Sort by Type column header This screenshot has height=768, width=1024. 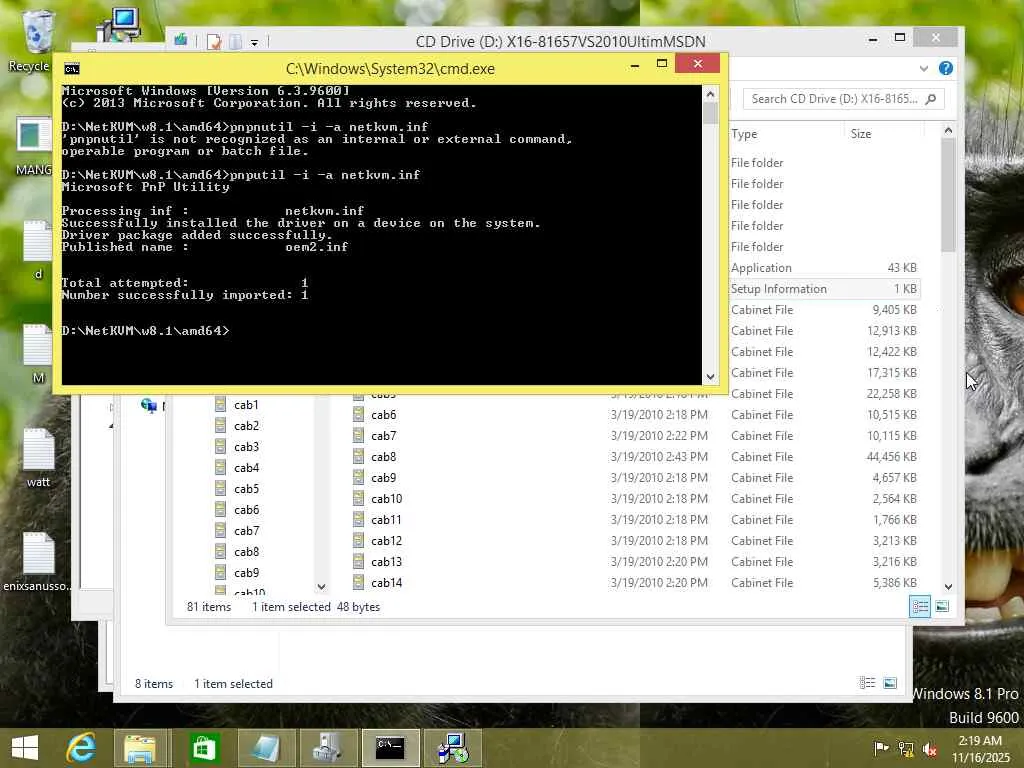point(744,134)
